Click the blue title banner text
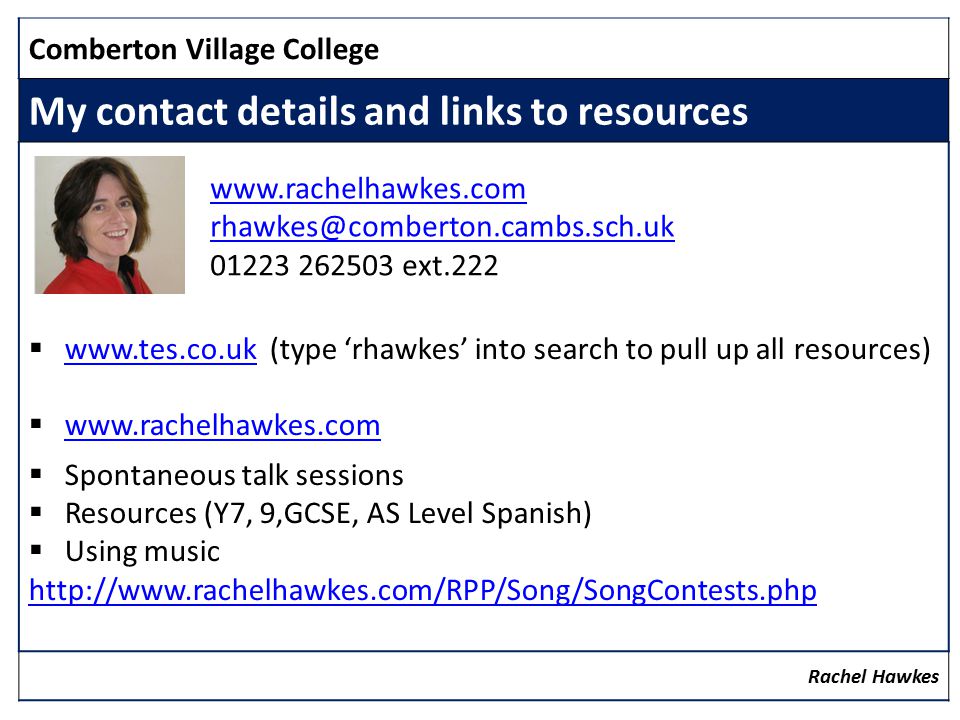 point(388,111)
